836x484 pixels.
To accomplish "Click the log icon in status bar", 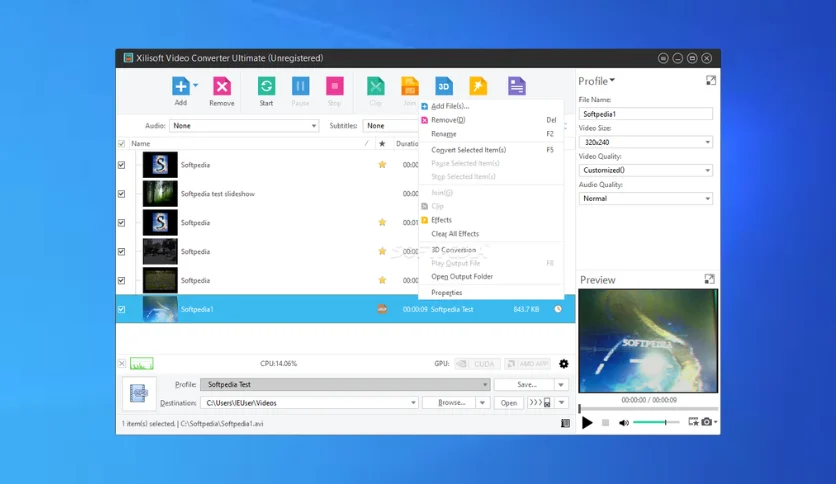I will click(565, 423).
